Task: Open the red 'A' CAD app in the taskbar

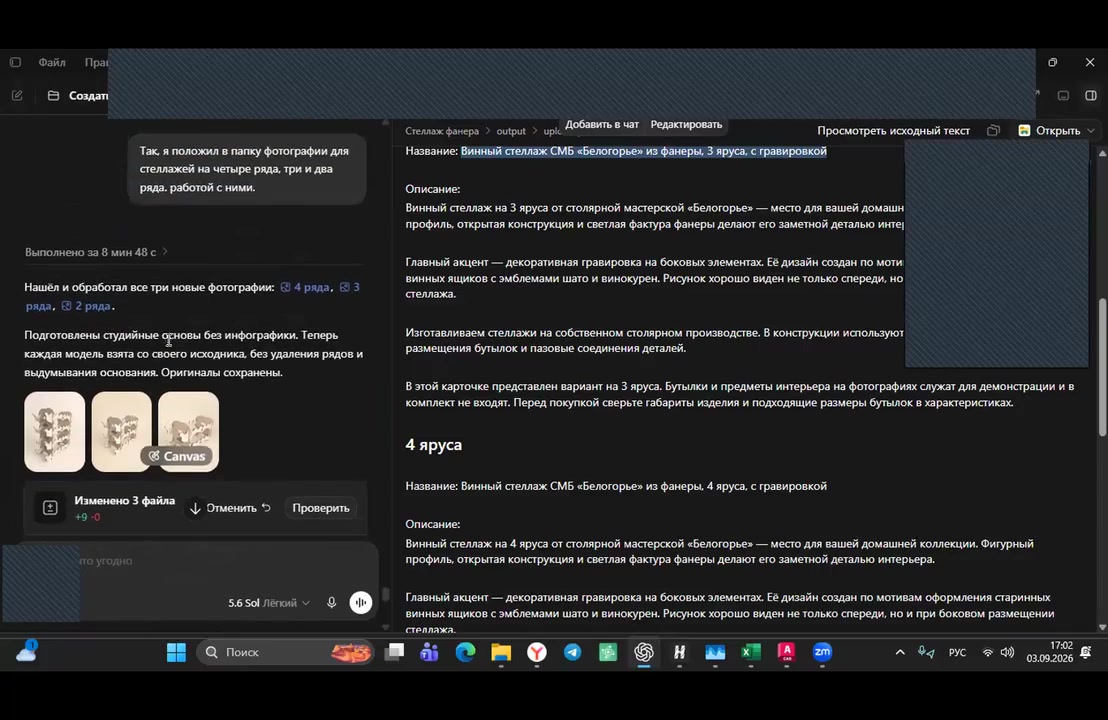Action: tap(786, 652)
